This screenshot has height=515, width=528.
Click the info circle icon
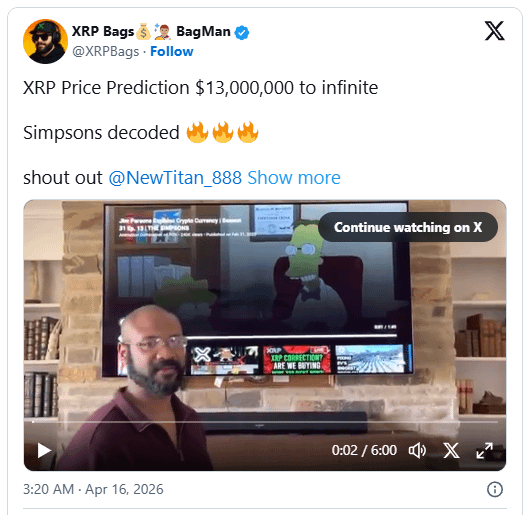pyautogui.click(x=495, y=489)
